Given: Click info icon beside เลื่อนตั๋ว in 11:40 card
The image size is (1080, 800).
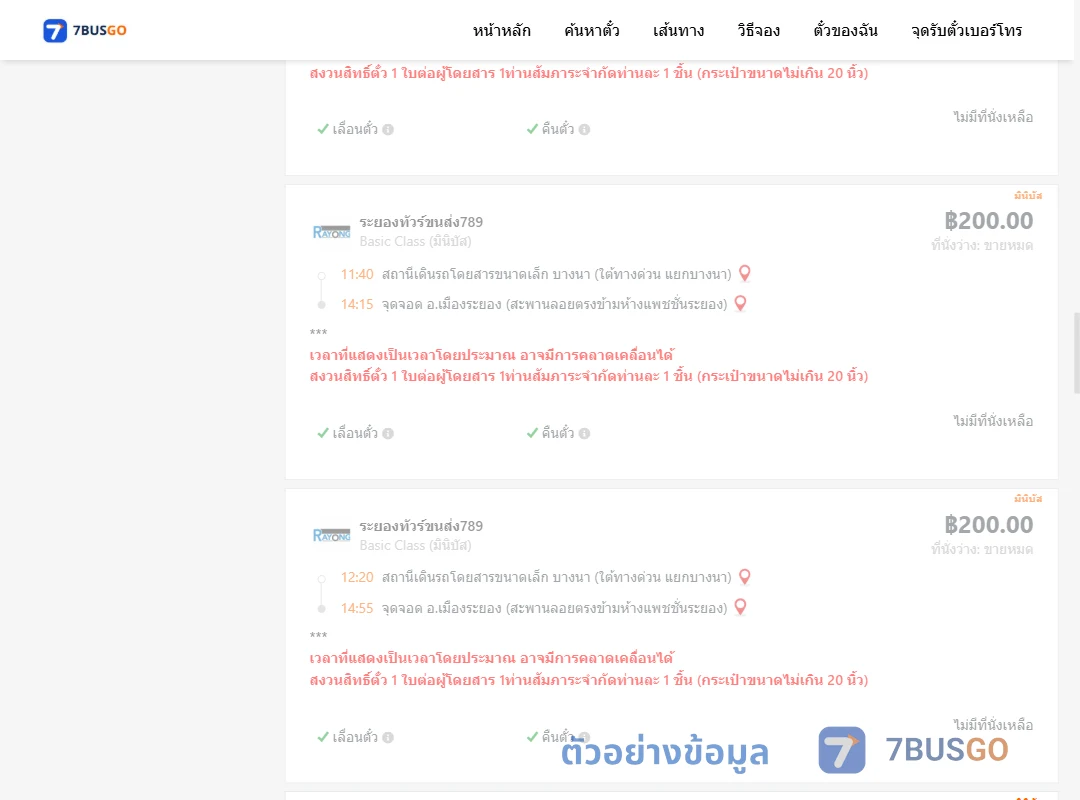Looking at the screenshot, I should [x=388, y=433].
